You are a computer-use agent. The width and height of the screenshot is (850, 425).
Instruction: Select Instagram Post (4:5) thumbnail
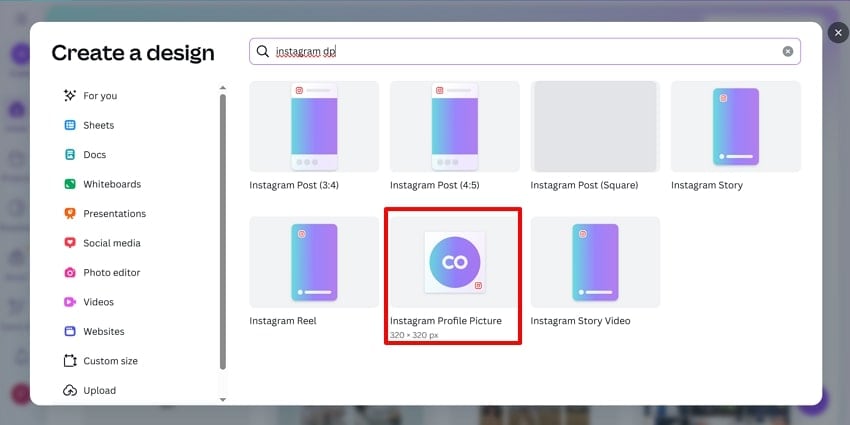(x=455, y=126)
